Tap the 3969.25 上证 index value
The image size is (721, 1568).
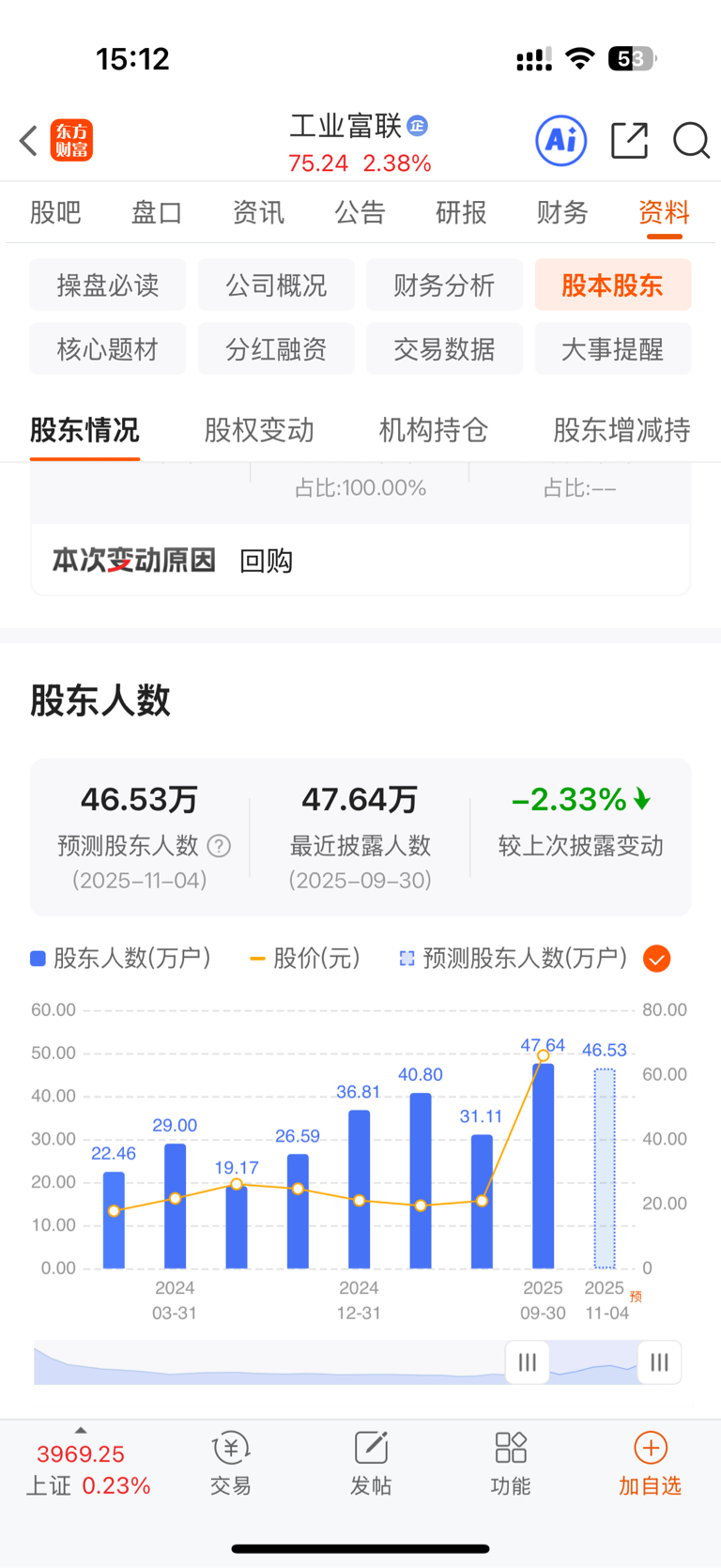(x=81, y=1453)
